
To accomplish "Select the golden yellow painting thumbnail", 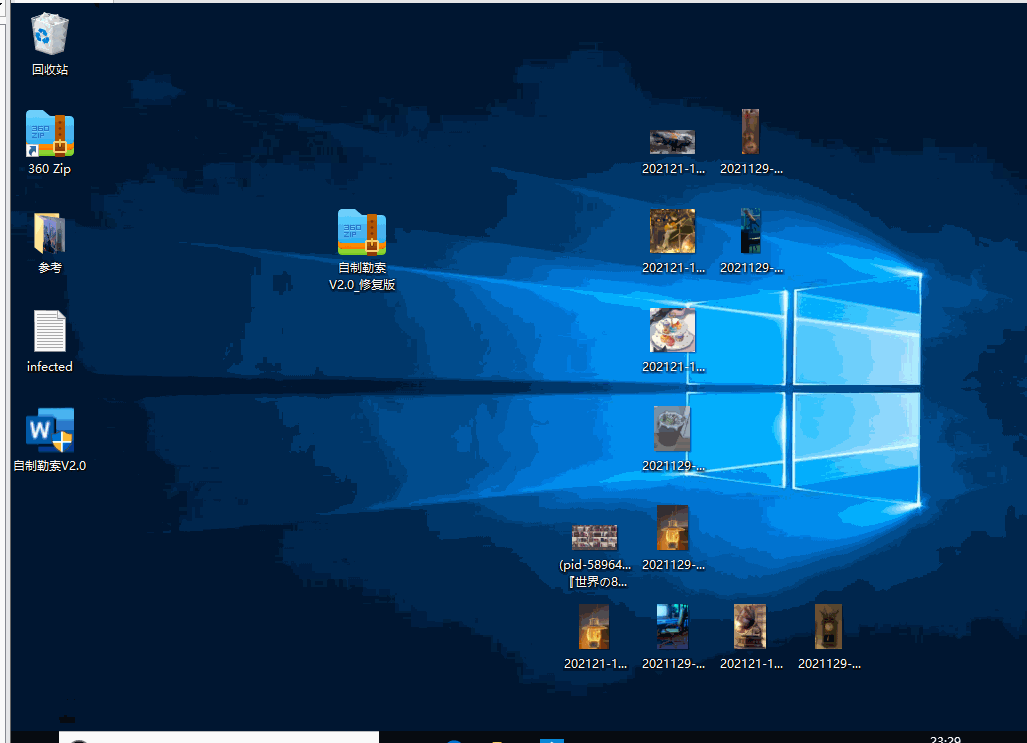I will [x=672, y=231].
